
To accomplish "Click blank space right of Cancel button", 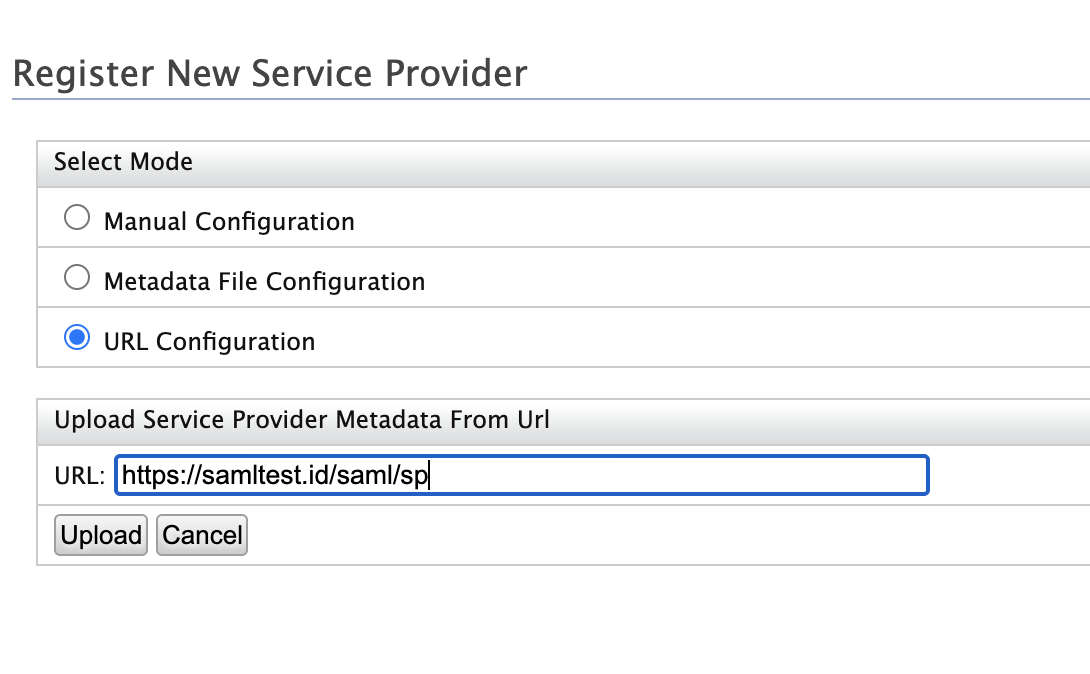I will tap(600, 536).
